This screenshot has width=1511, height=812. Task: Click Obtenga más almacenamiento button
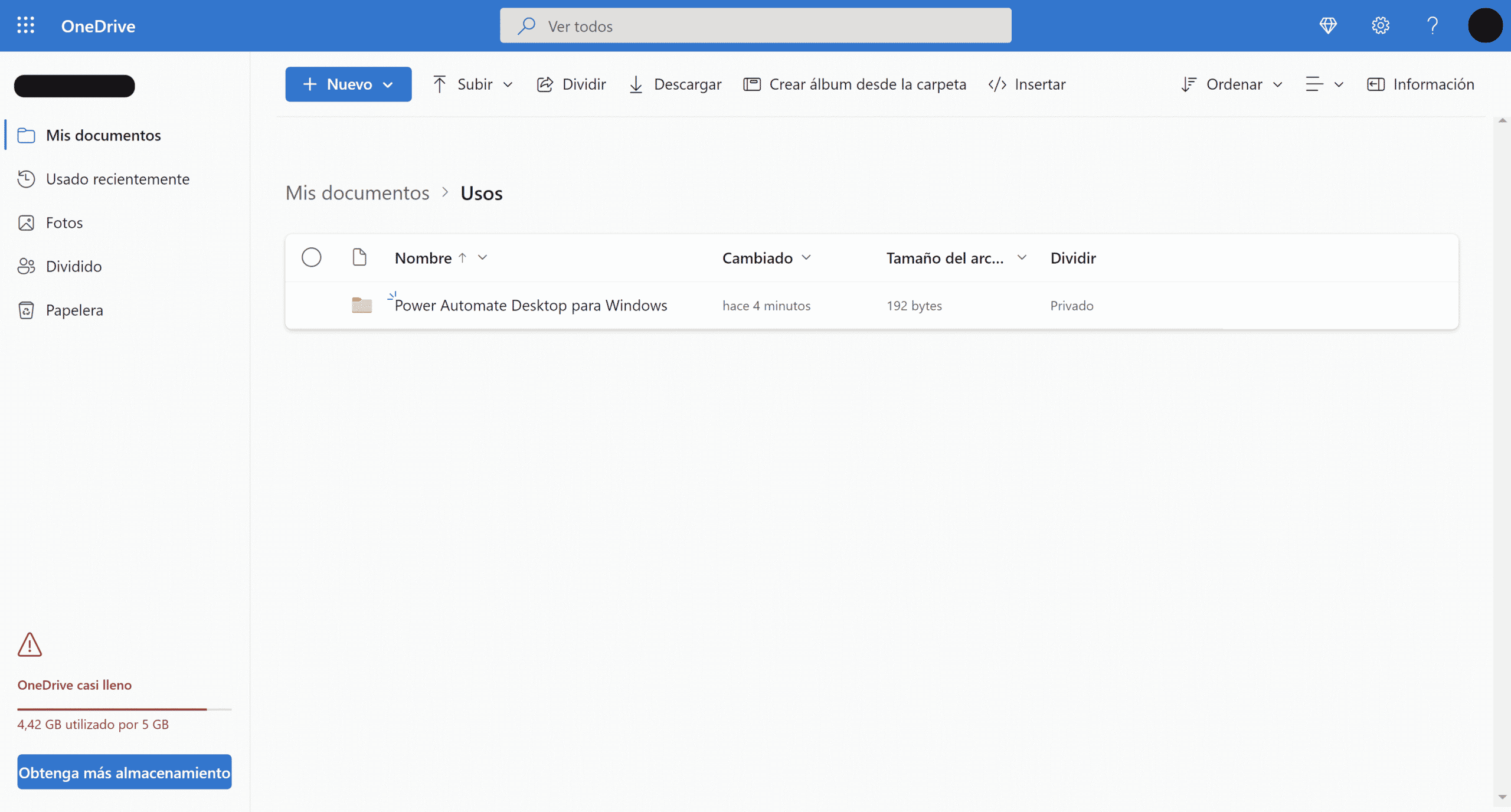coord(125,772)
